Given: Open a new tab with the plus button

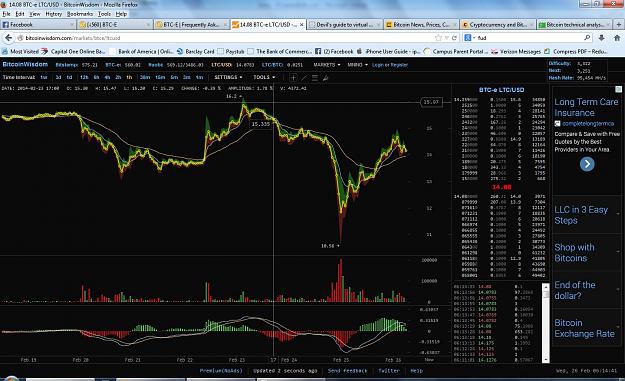Looking at the screenshot, I should (619, 24).
